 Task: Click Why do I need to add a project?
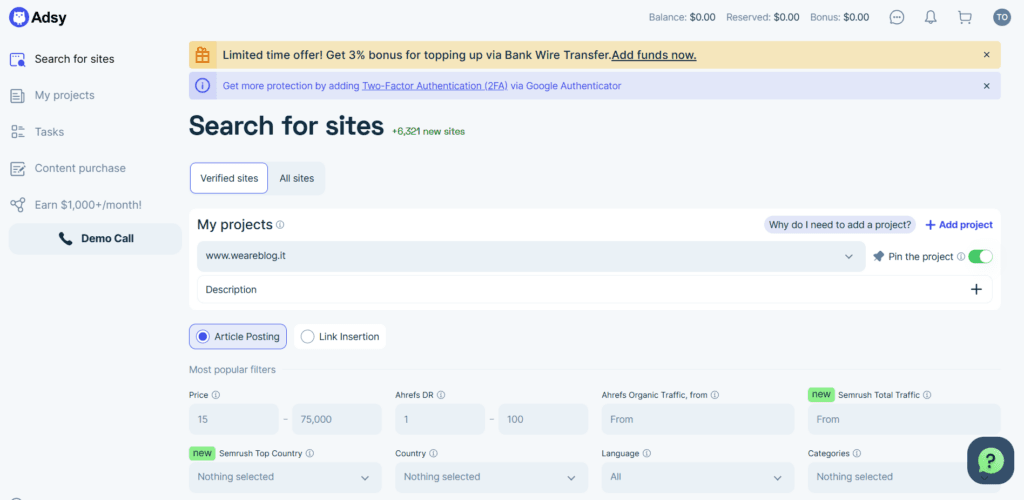tap(840, 225)
